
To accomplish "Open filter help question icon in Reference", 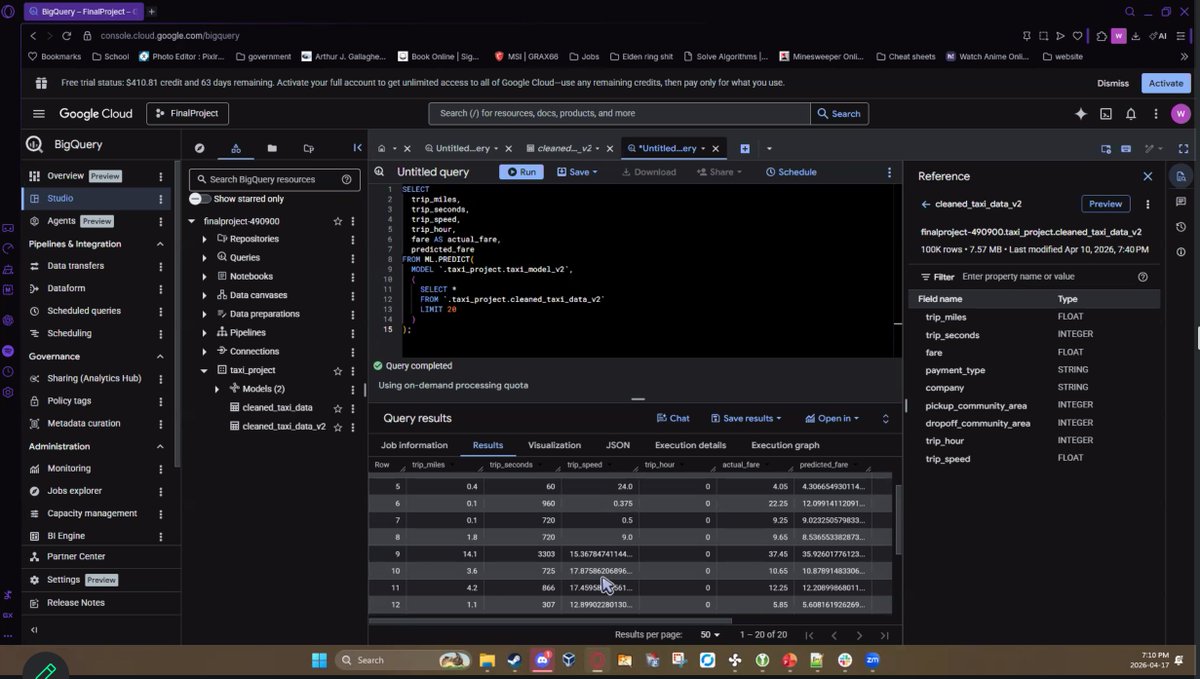I will [1143, 277].
